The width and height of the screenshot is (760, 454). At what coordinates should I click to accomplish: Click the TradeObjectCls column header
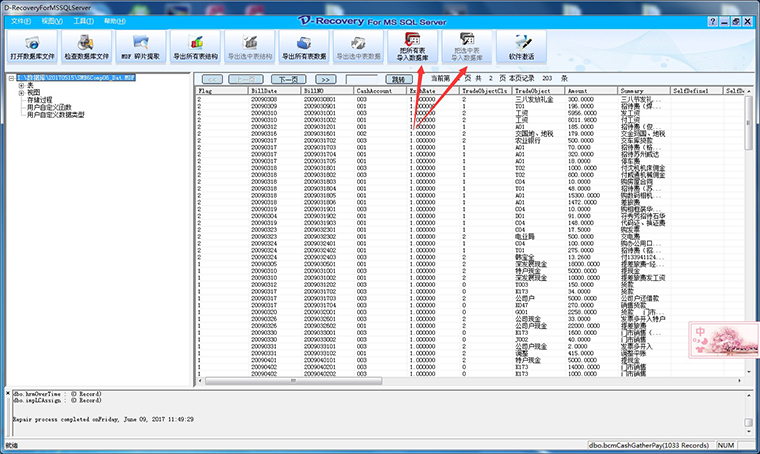click(486, 91)
